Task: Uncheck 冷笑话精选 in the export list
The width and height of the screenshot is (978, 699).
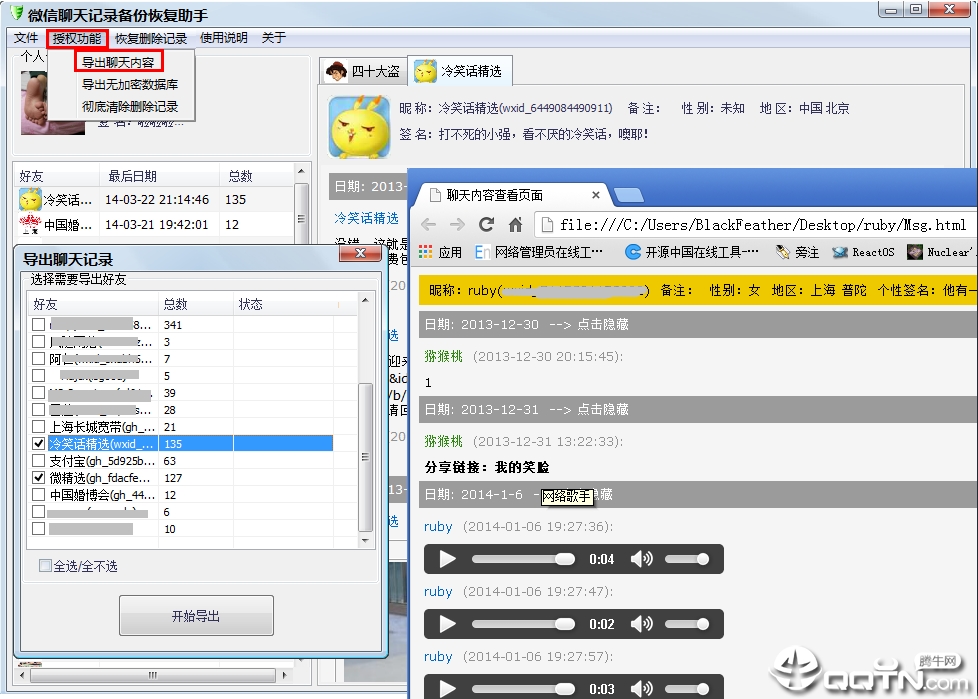Action: pyautogui.click(x=39, y=444)
